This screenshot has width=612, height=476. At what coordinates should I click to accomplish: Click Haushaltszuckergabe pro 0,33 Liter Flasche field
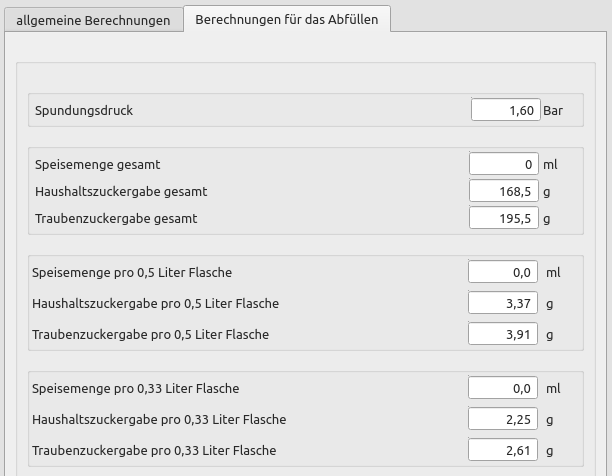[503, 419]
